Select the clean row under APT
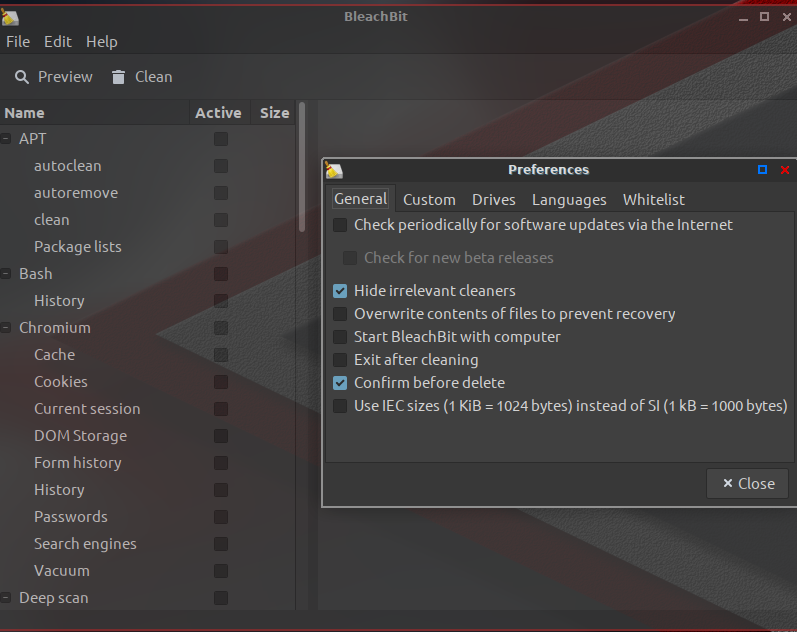The image size is (797, 632). pos(147,220)
